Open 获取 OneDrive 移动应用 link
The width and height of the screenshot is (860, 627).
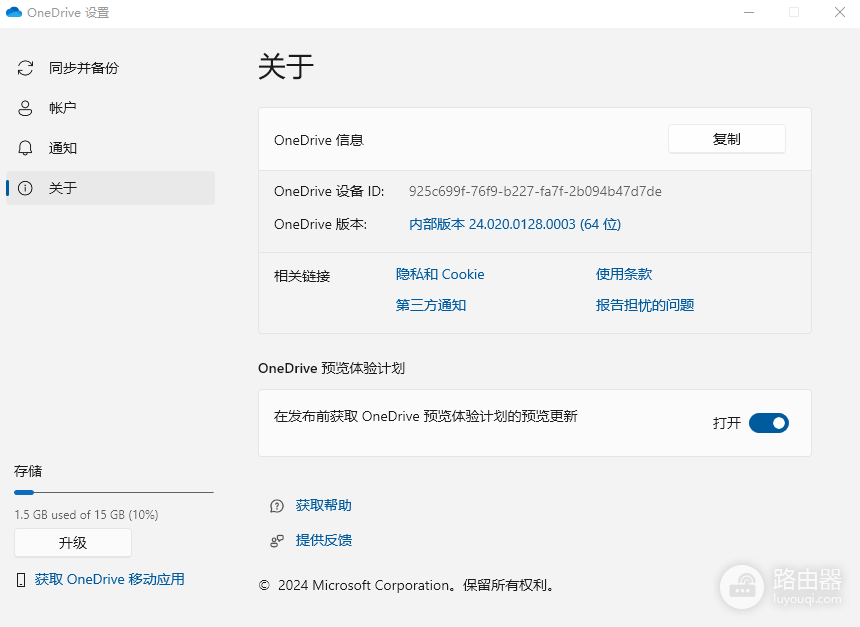pos(109,579)
